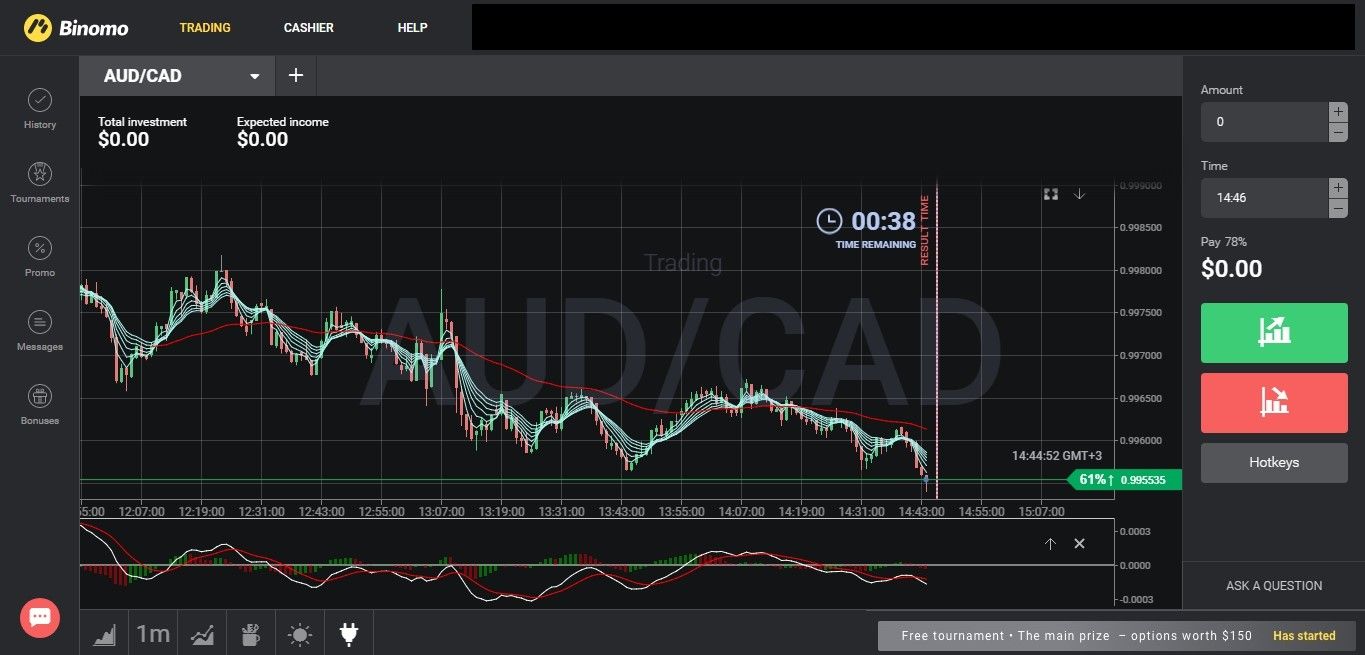Viewport: 1365px width, 655px height.
Task: Click the Binomo logo
Action: 76,28
